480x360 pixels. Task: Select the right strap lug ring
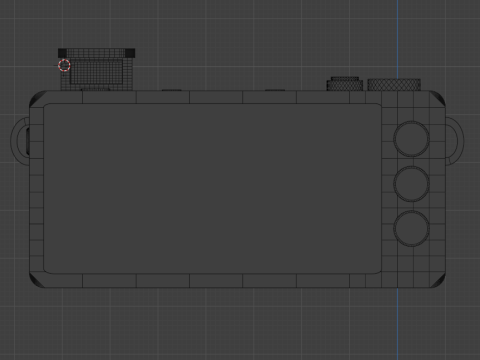click(x=455, y=140)
